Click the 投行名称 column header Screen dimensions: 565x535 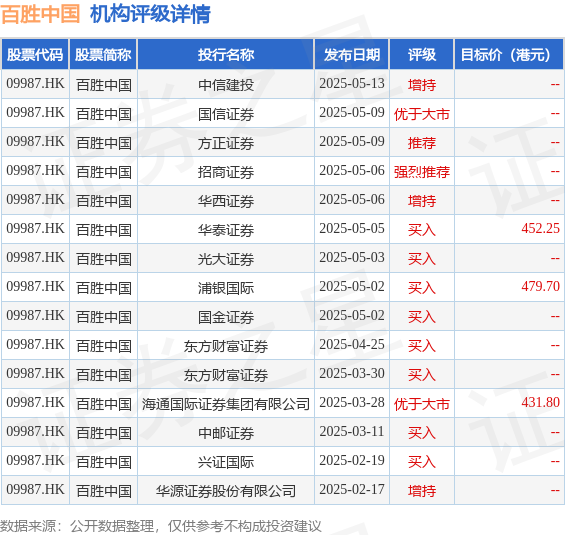click(226, 55)
